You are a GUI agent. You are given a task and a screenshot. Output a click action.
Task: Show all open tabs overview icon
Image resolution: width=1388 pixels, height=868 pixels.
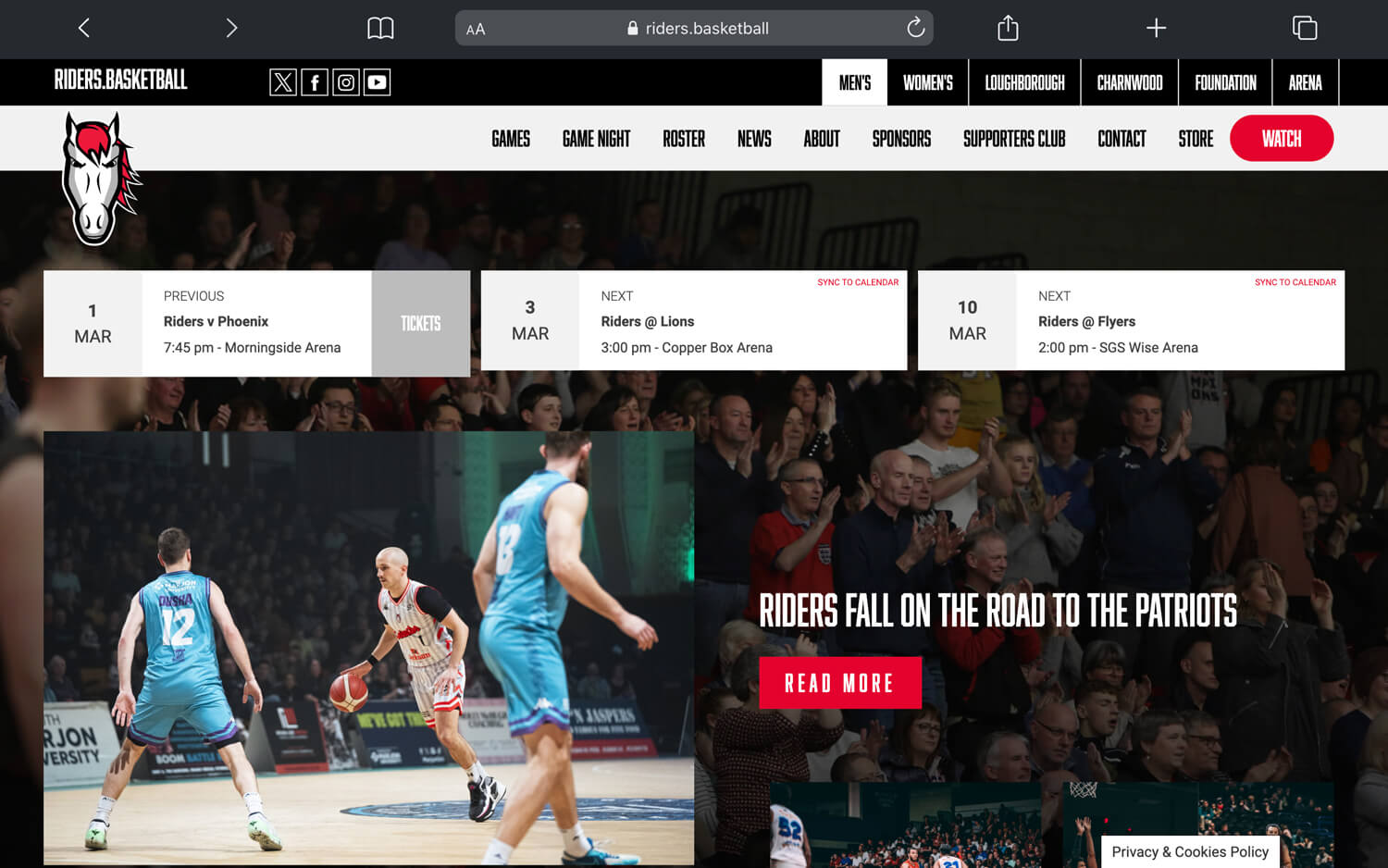1305,28
